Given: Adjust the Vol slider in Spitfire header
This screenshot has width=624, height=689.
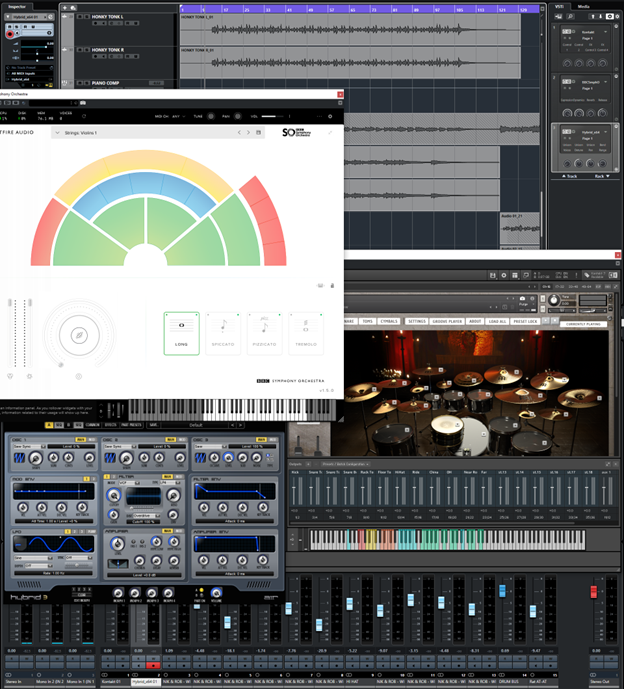Looking at the screenshot, I should coord(273,116).
